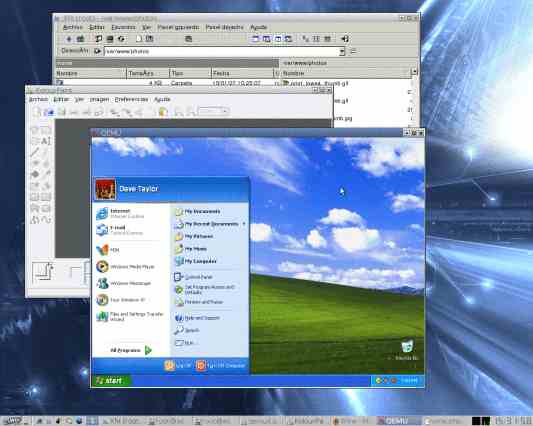Show one panel in file manager toolbar
Image resolution: width=533 pixels, height=426 pixels.
pyautogui.click(x=256, y=39)
